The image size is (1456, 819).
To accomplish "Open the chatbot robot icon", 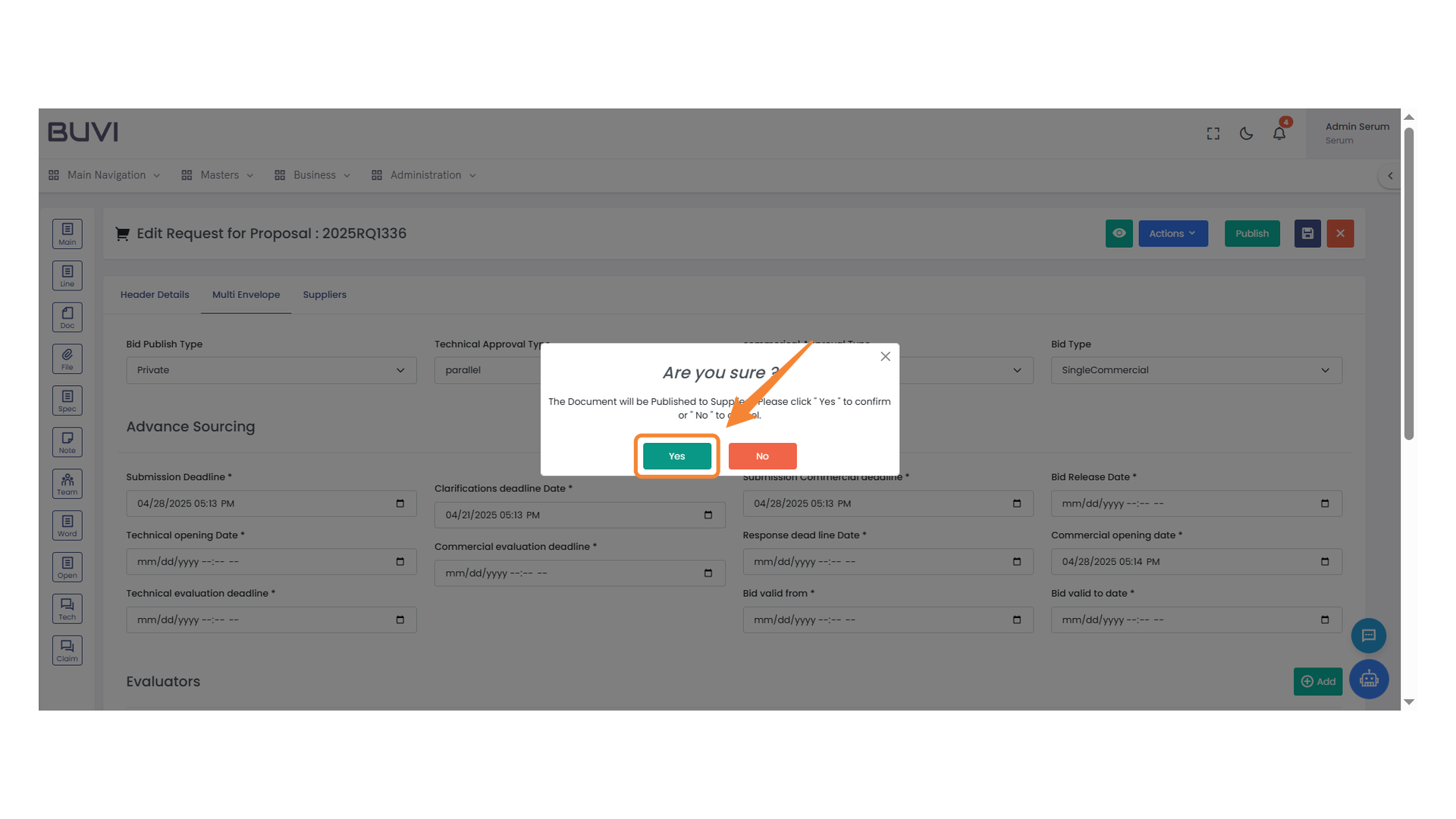I will [1368, 679].
